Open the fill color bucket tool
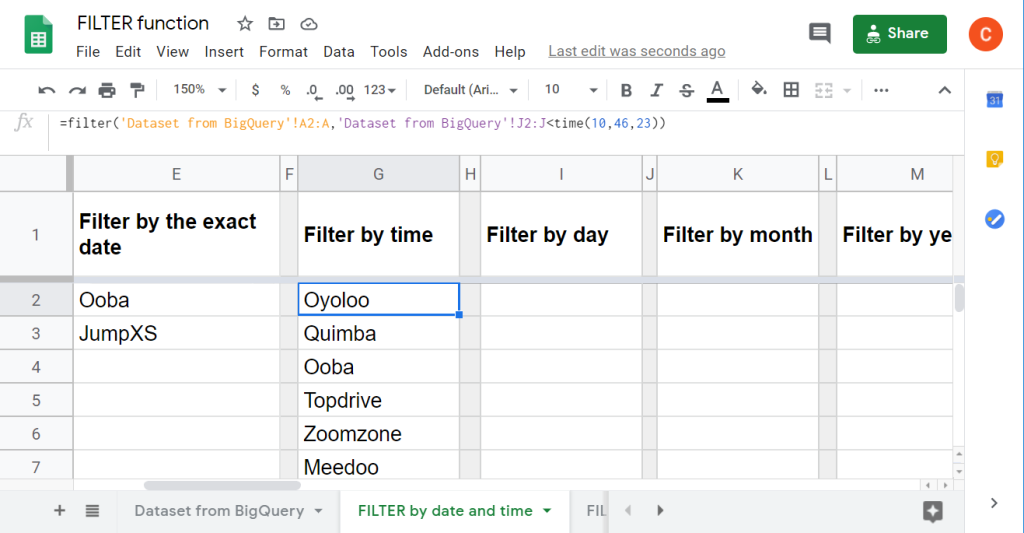Image resolution: width=1024 pixels, height=533 pixels. pos(759,90)
